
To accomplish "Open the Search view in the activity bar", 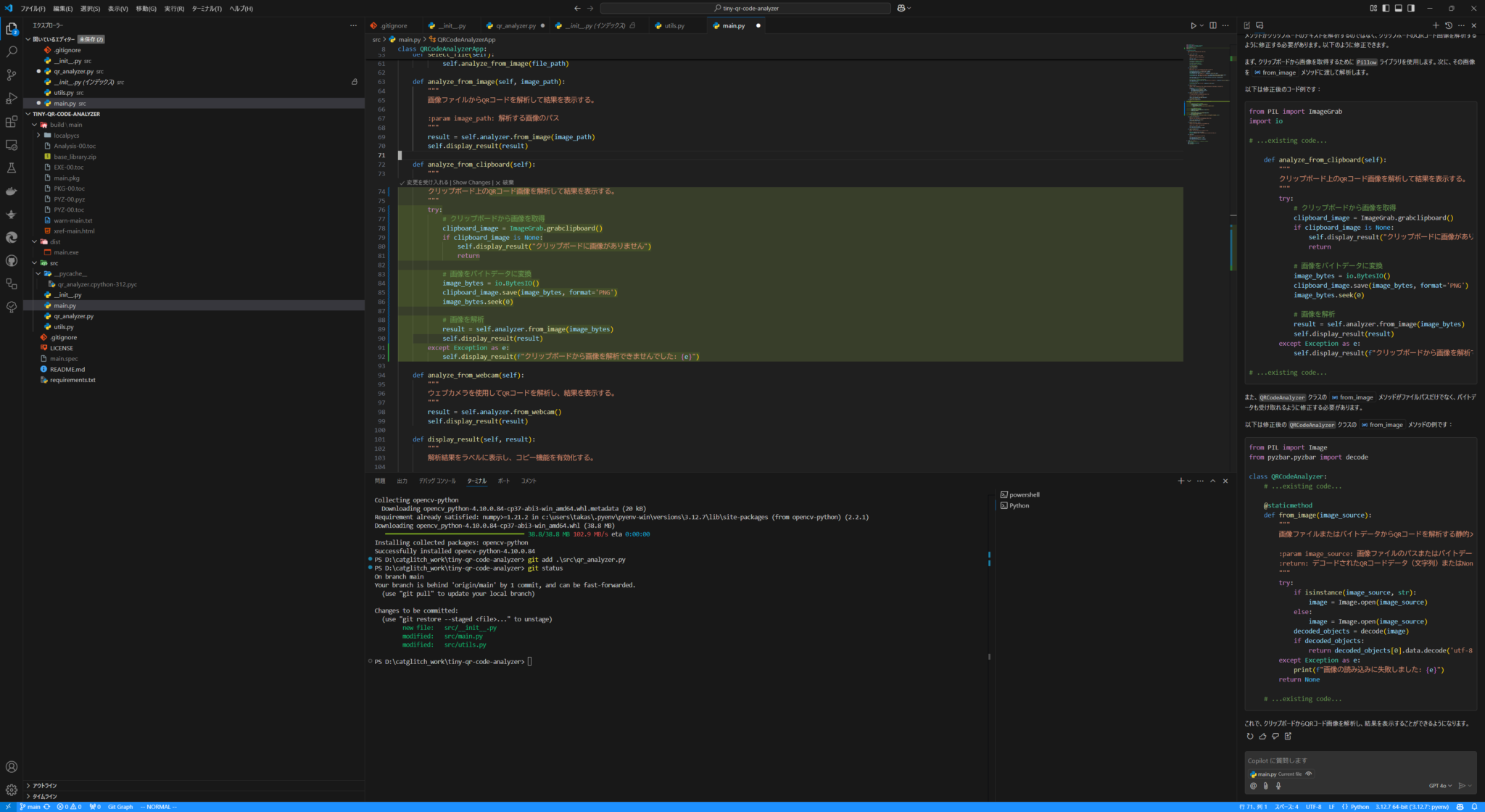I will click(x=11, y=51).
